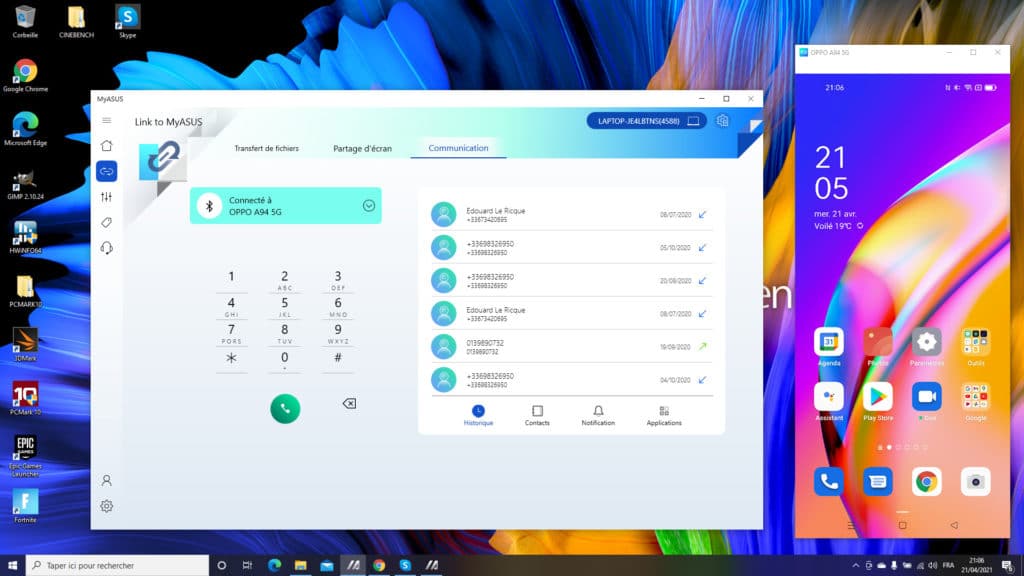Open Duo app on OPPO phone screen
Viewport: 1024px width, 576px height.
click(x=927, y=402)
